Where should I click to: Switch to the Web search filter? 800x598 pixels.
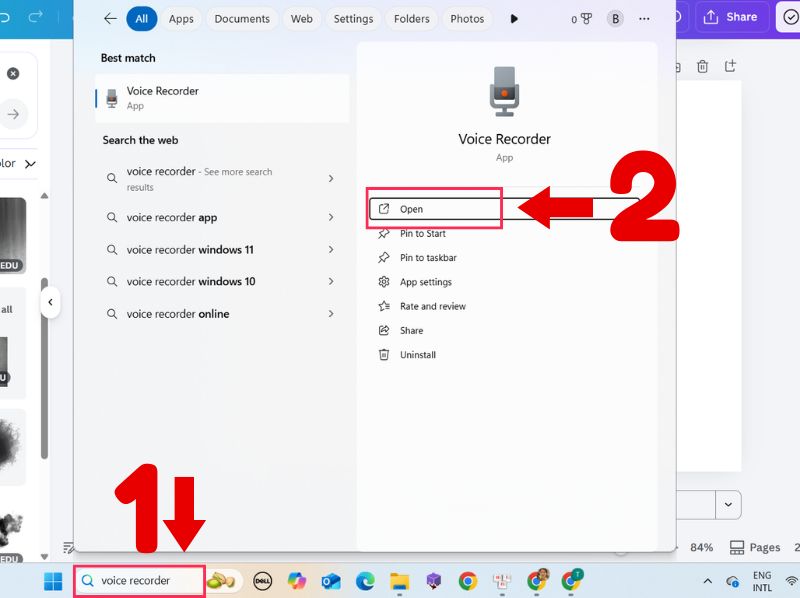pyautogui.click(x=302, y=19)
